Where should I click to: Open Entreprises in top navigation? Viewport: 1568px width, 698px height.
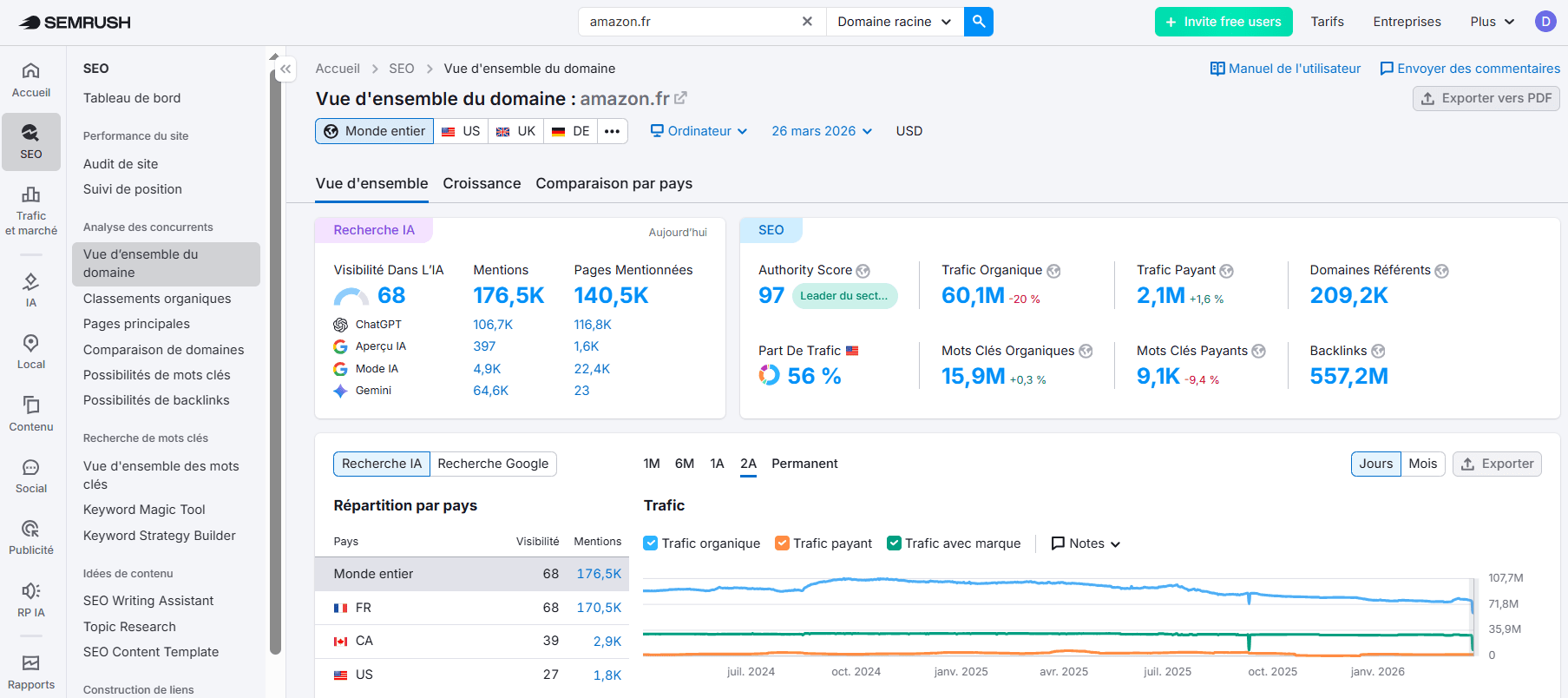tap(1407, 22)
